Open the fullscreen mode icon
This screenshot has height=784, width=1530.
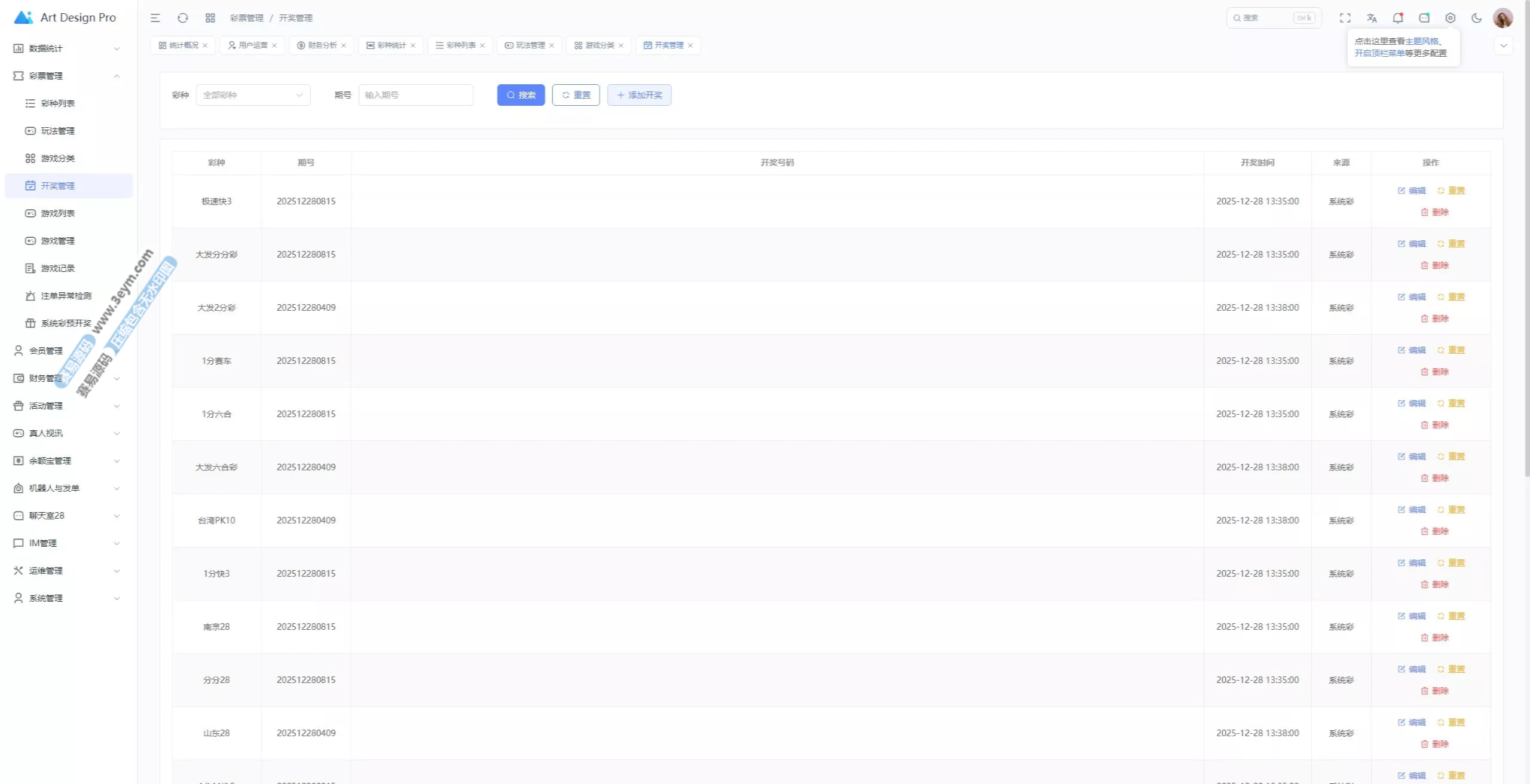pos(1345,18)
